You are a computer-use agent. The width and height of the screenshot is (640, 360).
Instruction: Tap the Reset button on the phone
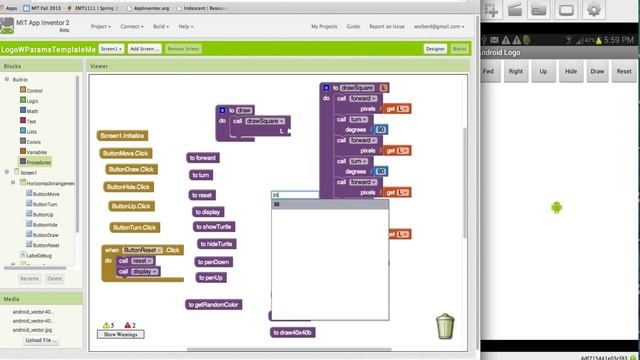pos(624,71)
